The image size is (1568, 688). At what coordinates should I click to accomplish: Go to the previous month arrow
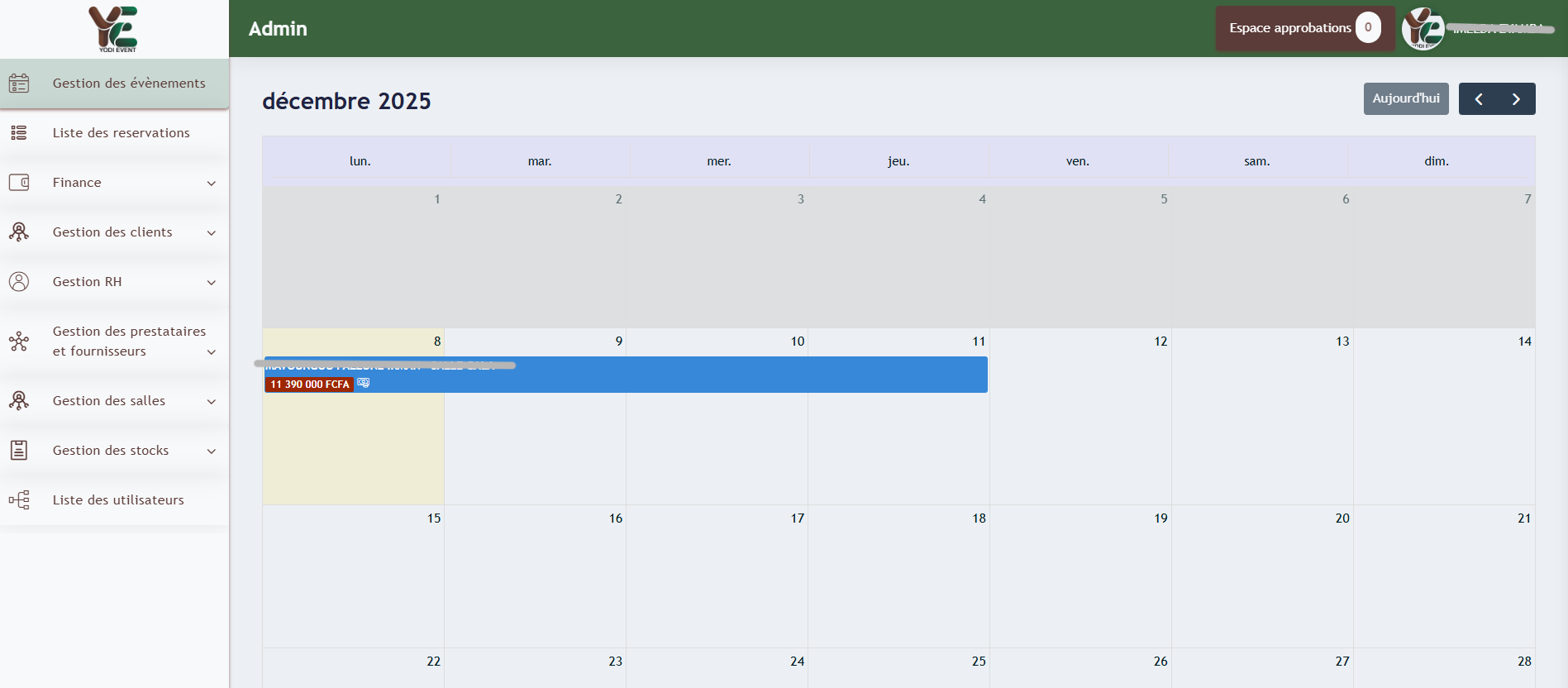click(x=1478, y=99)
